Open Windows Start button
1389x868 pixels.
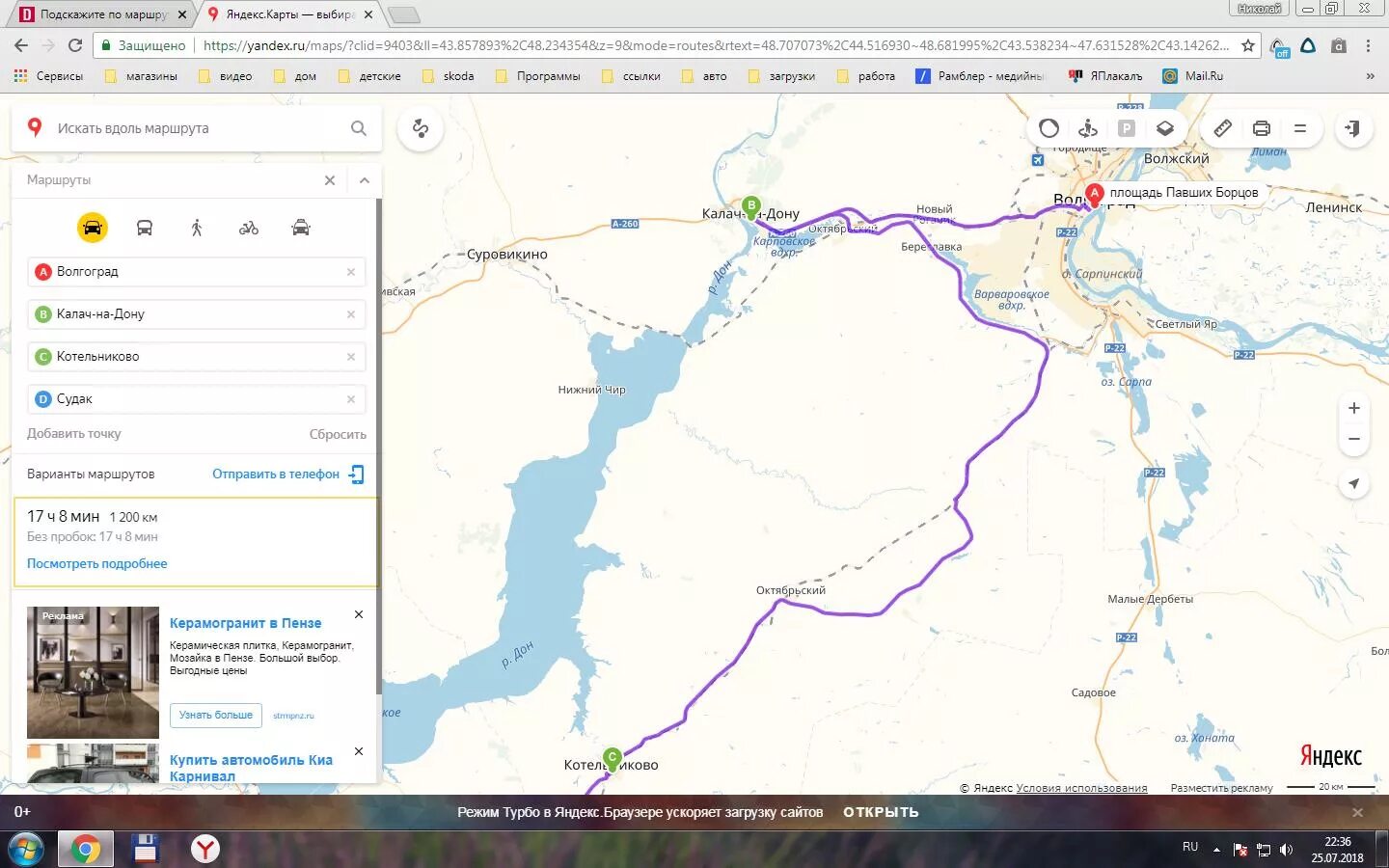click(26, 849)
